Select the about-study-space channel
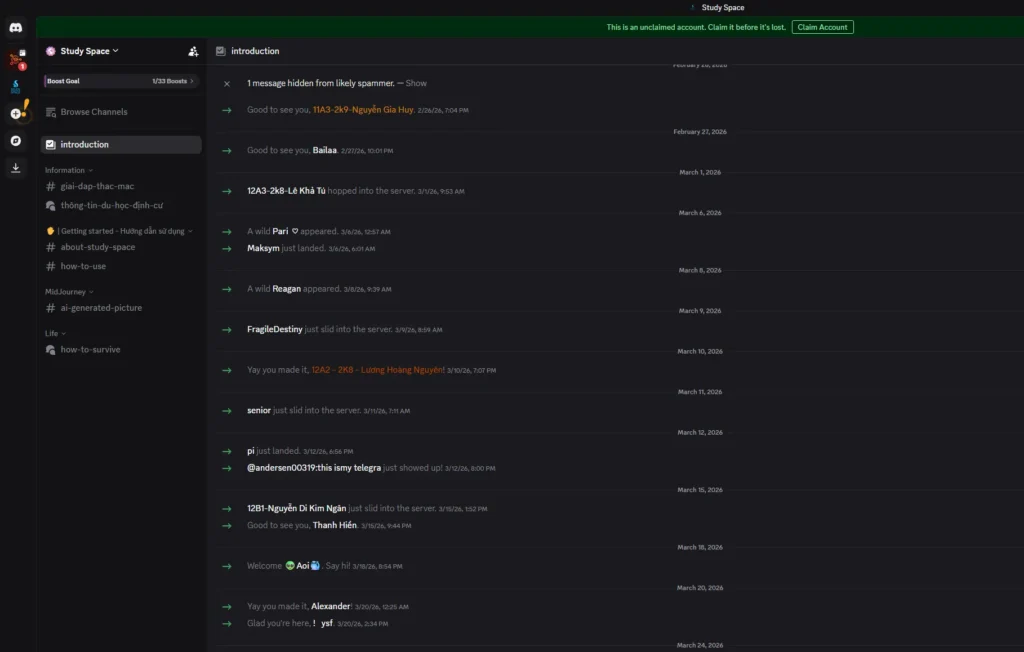Screen dimensions: 1024x652 click(x=99, y=246)
